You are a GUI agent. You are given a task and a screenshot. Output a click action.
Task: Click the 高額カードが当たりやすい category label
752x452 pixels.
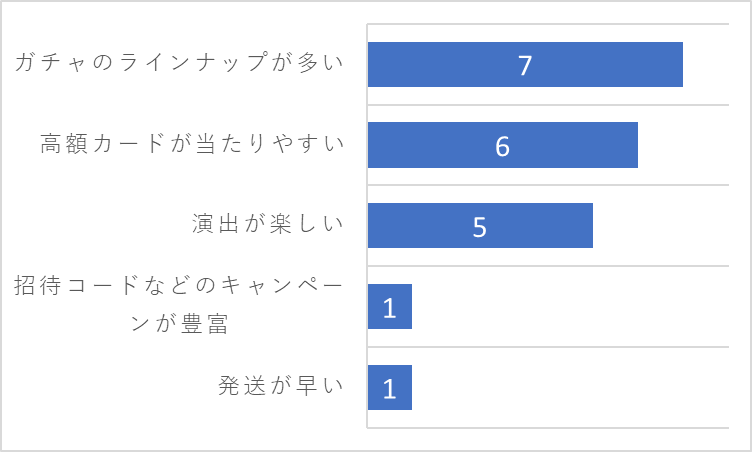(x=192, y=143)
